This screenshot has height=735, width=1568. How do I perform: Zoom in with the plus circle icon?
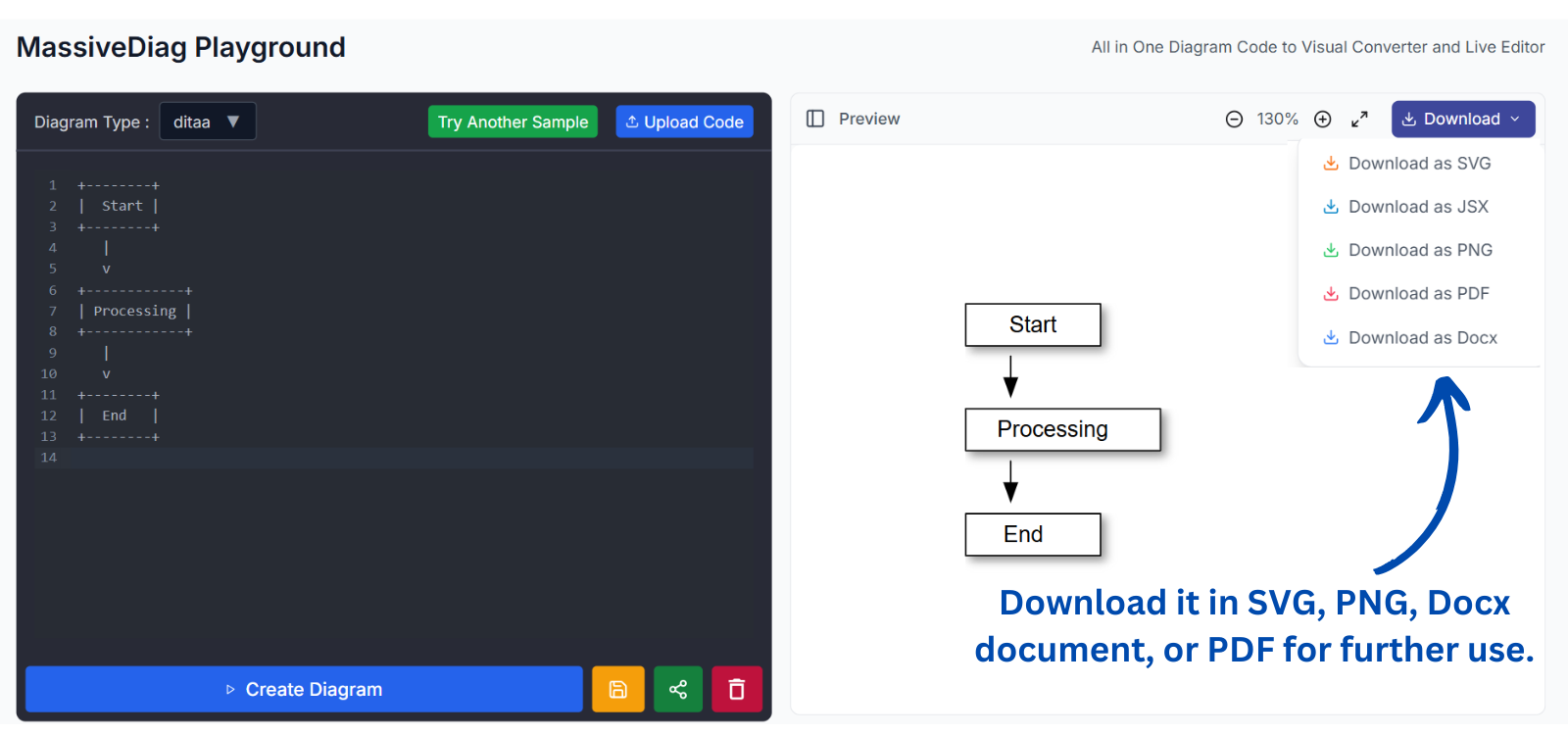click(x=1322, y=119)
